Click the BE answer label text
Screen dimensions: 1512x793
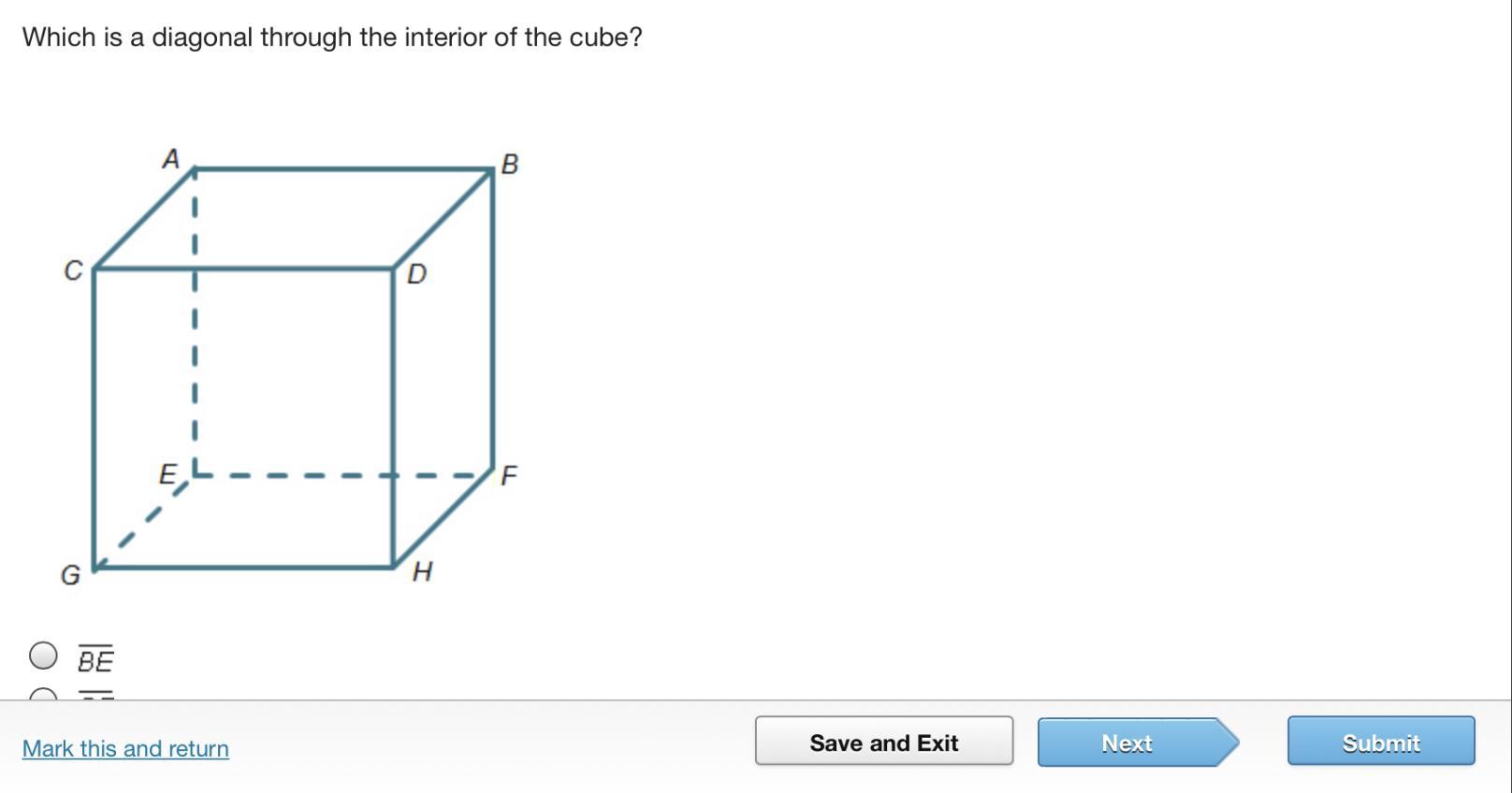(x=95, y=659)
